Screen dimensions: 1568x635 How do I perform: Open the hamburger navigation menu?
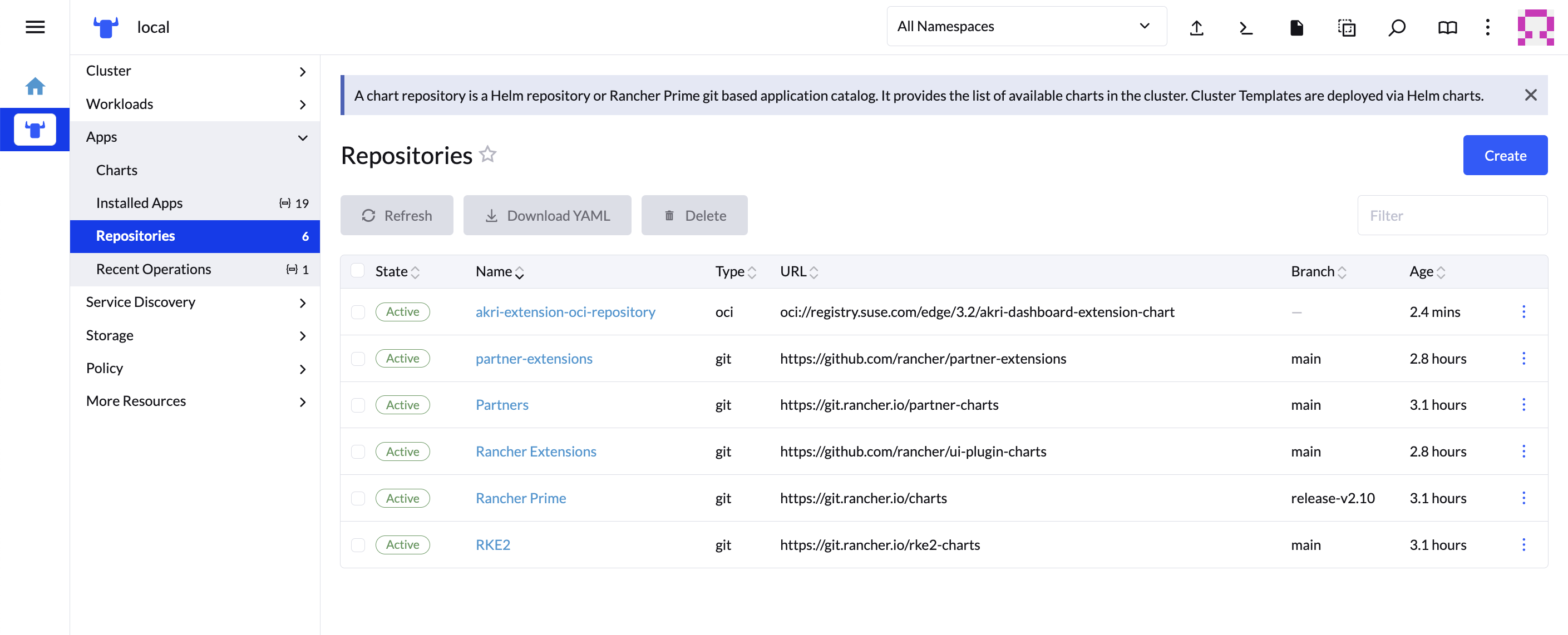(34, 27)
